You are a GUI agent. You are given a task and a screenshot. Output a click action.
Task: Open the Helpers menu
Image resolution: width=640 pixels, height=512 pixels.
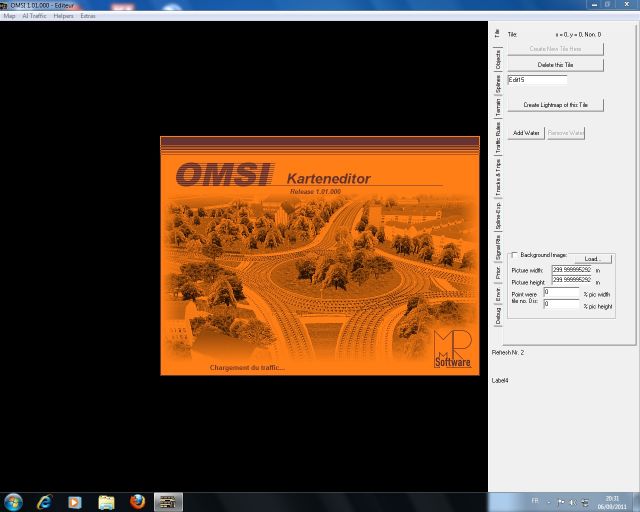(x=63, y=16)
